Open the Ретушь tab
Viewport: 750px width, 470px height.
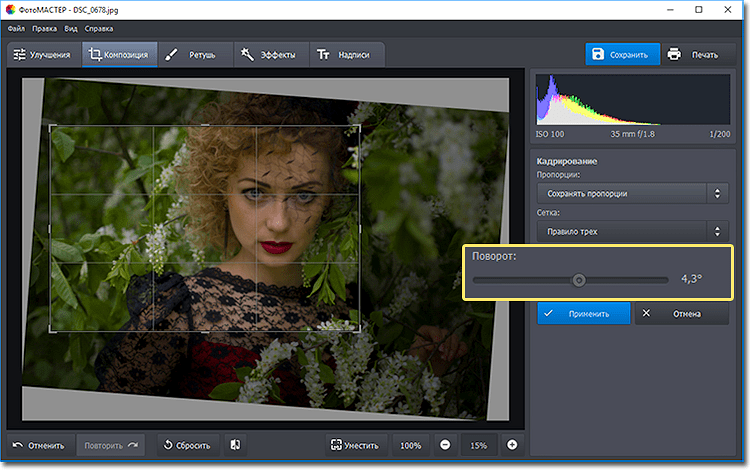tap(192, 54)
